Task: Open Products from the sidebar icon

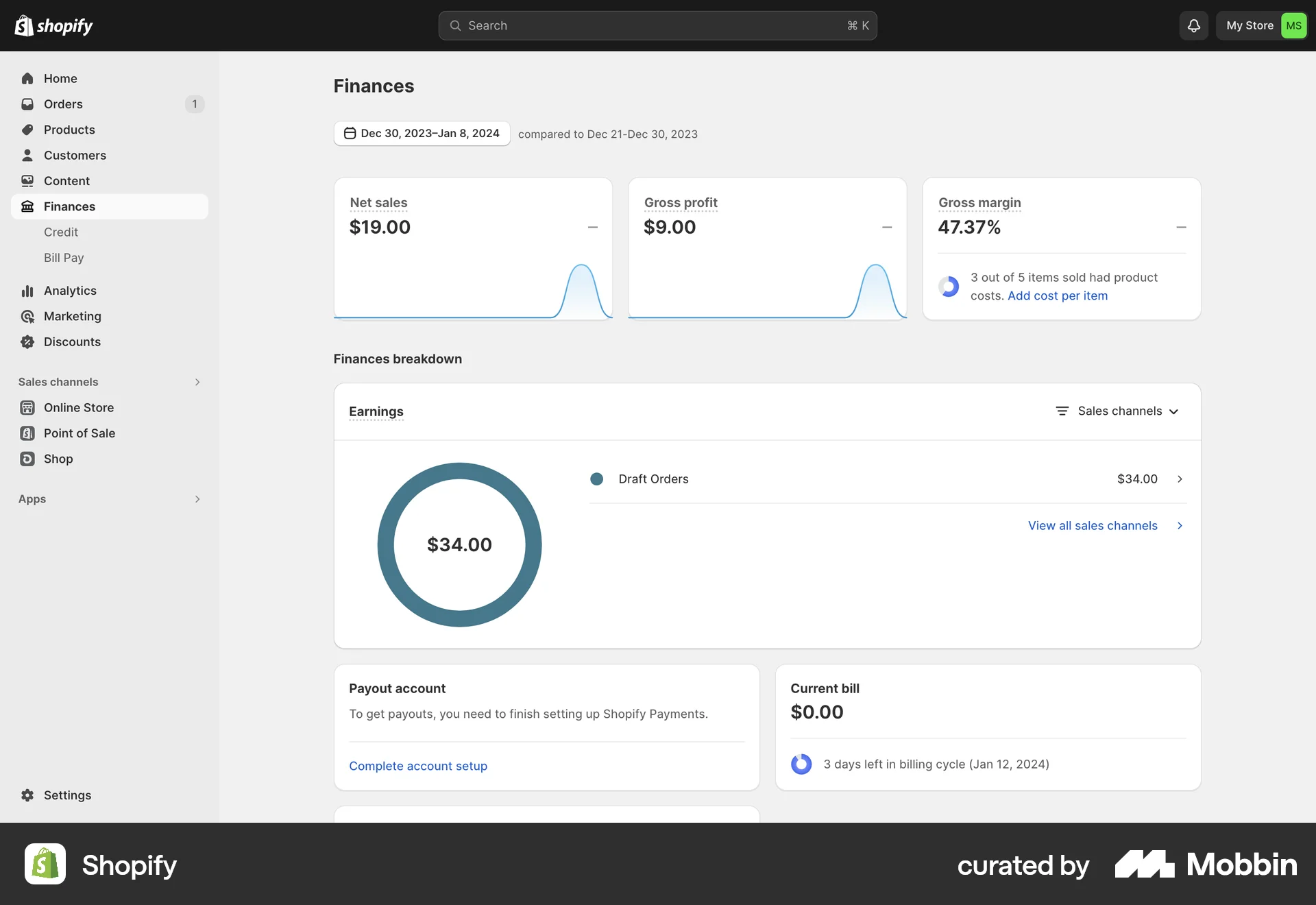Action: pos(27,130)
